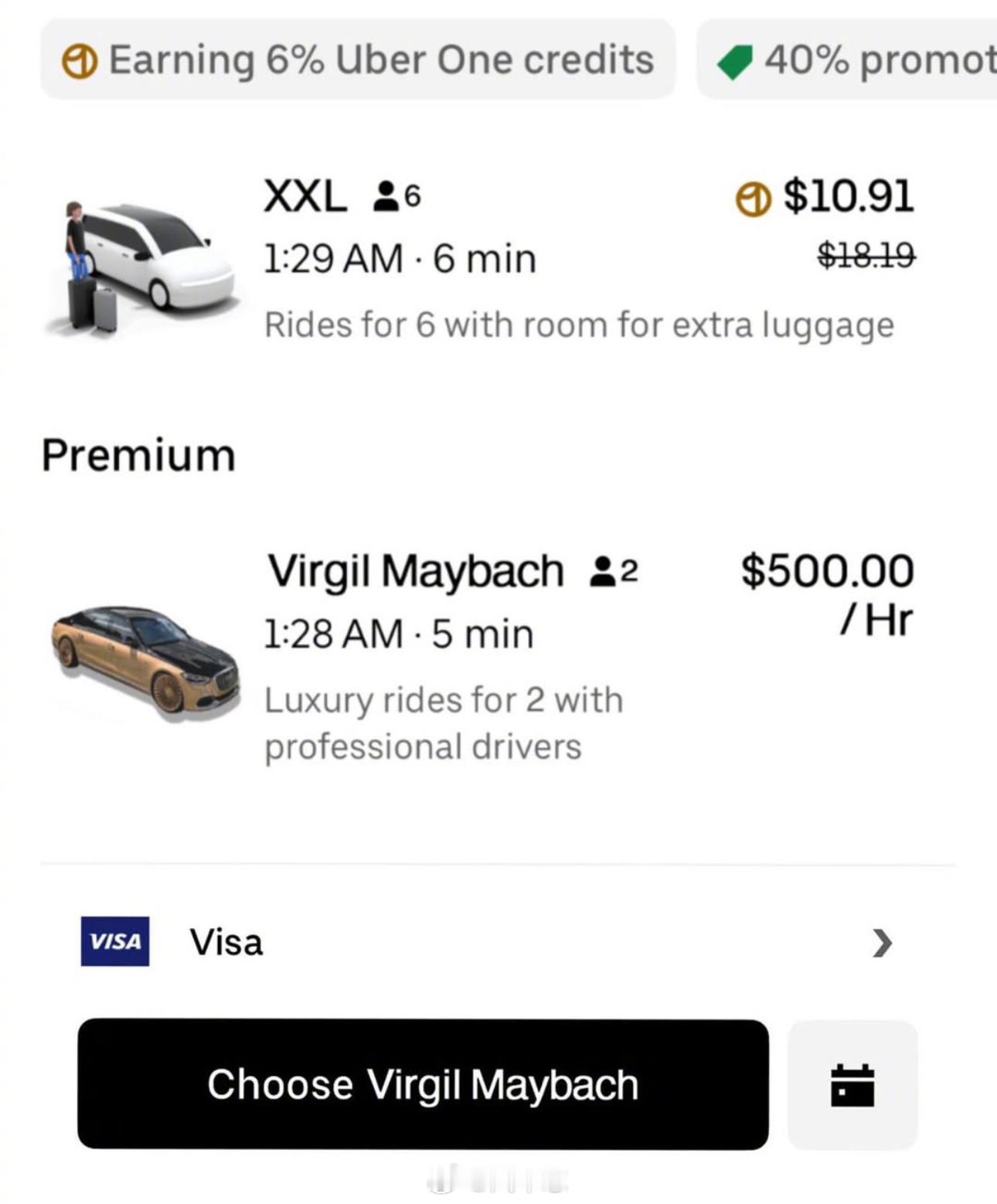This screenshot has width=997, height=1204.
Task: Tap the Premium section header
Action: (138, 454)
